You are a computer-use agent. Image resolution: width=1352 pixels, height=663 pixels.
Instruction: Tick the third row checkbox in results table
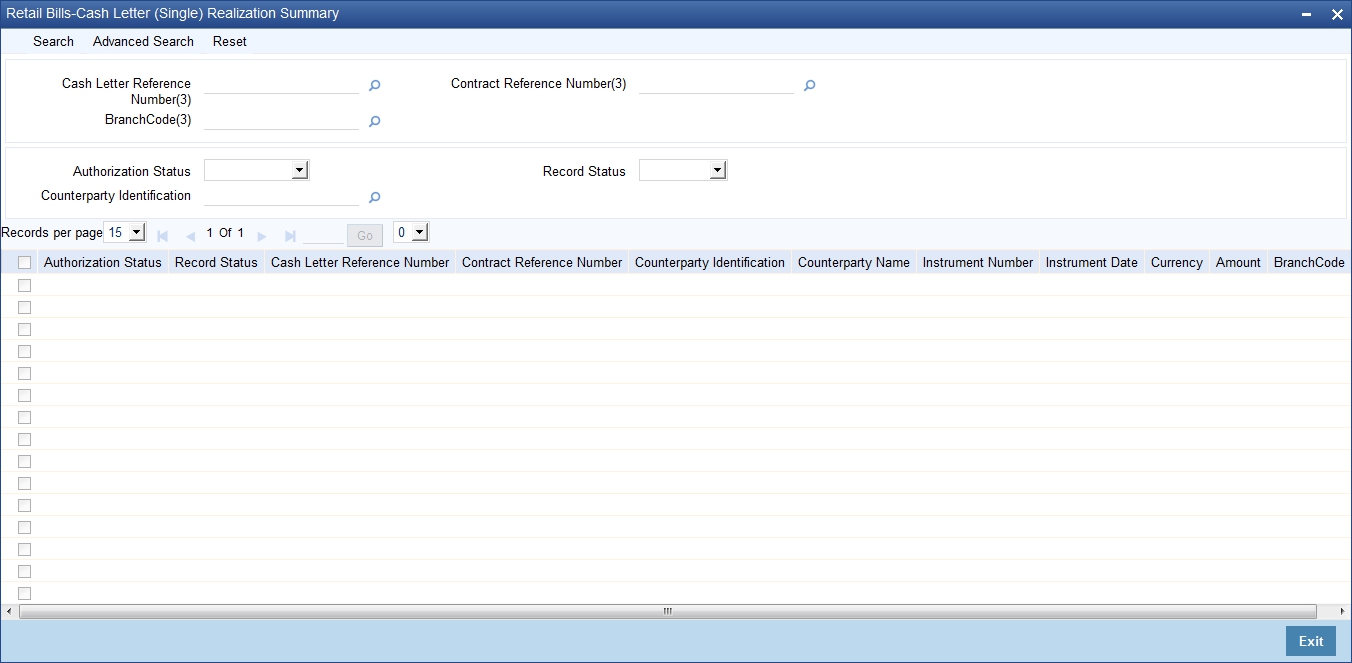25,329
